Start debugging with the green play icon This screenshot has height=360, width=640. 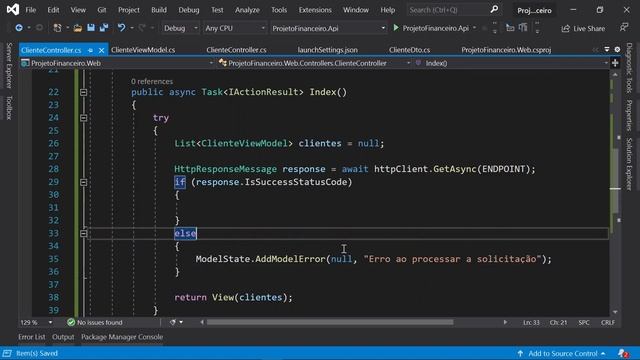click(396, 28)
